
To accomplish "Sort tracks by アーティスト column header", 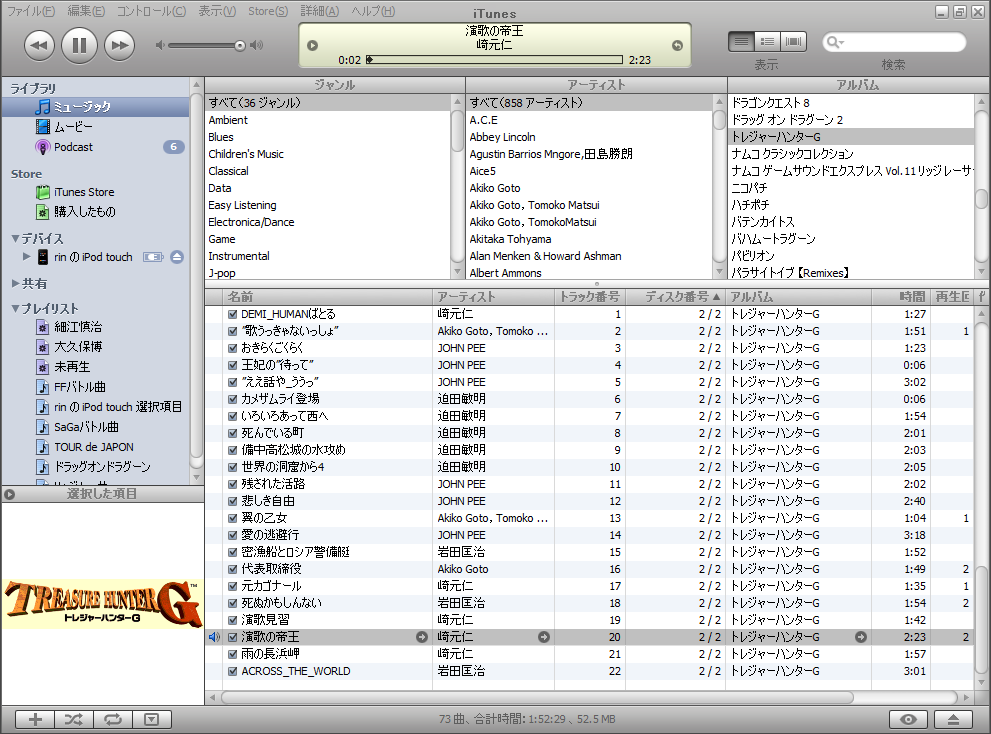I will (494, 297).
